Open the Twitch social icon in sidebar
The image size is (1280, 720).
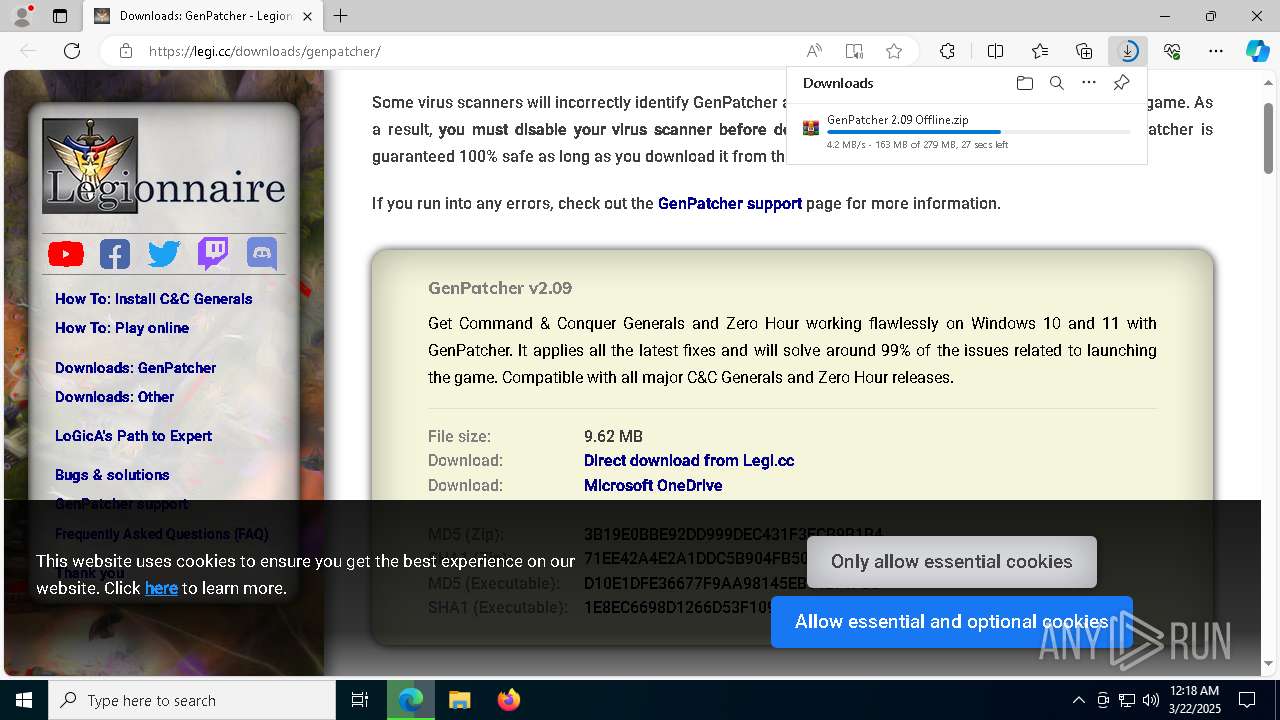click(213, 254)
